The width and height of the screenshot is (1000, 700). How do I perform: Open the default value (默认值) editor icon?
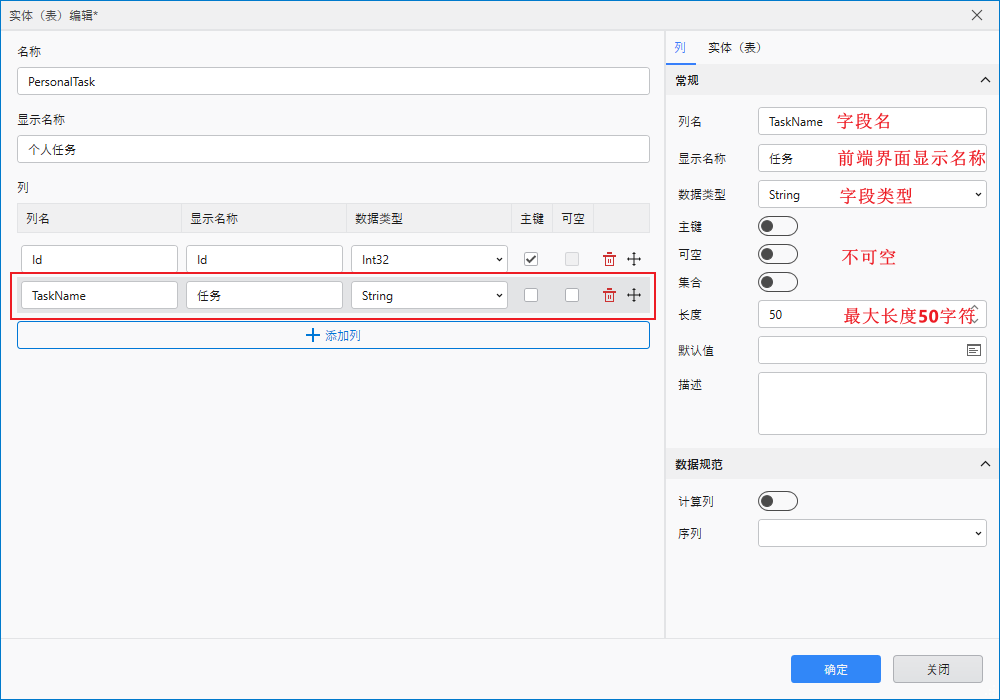click(975, 350)
